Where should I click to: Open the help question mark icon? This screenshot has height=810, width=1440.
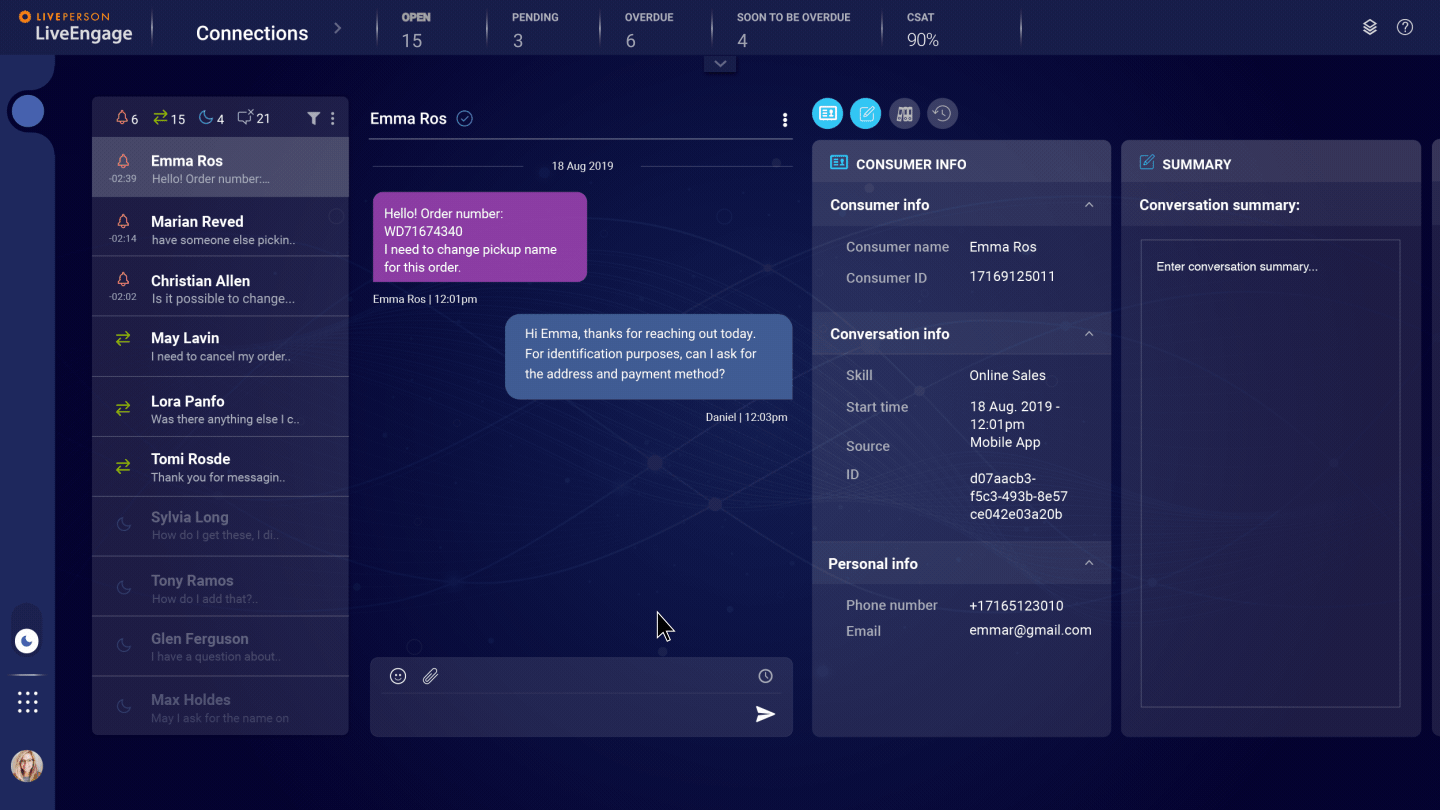(x=1405, y=27)
